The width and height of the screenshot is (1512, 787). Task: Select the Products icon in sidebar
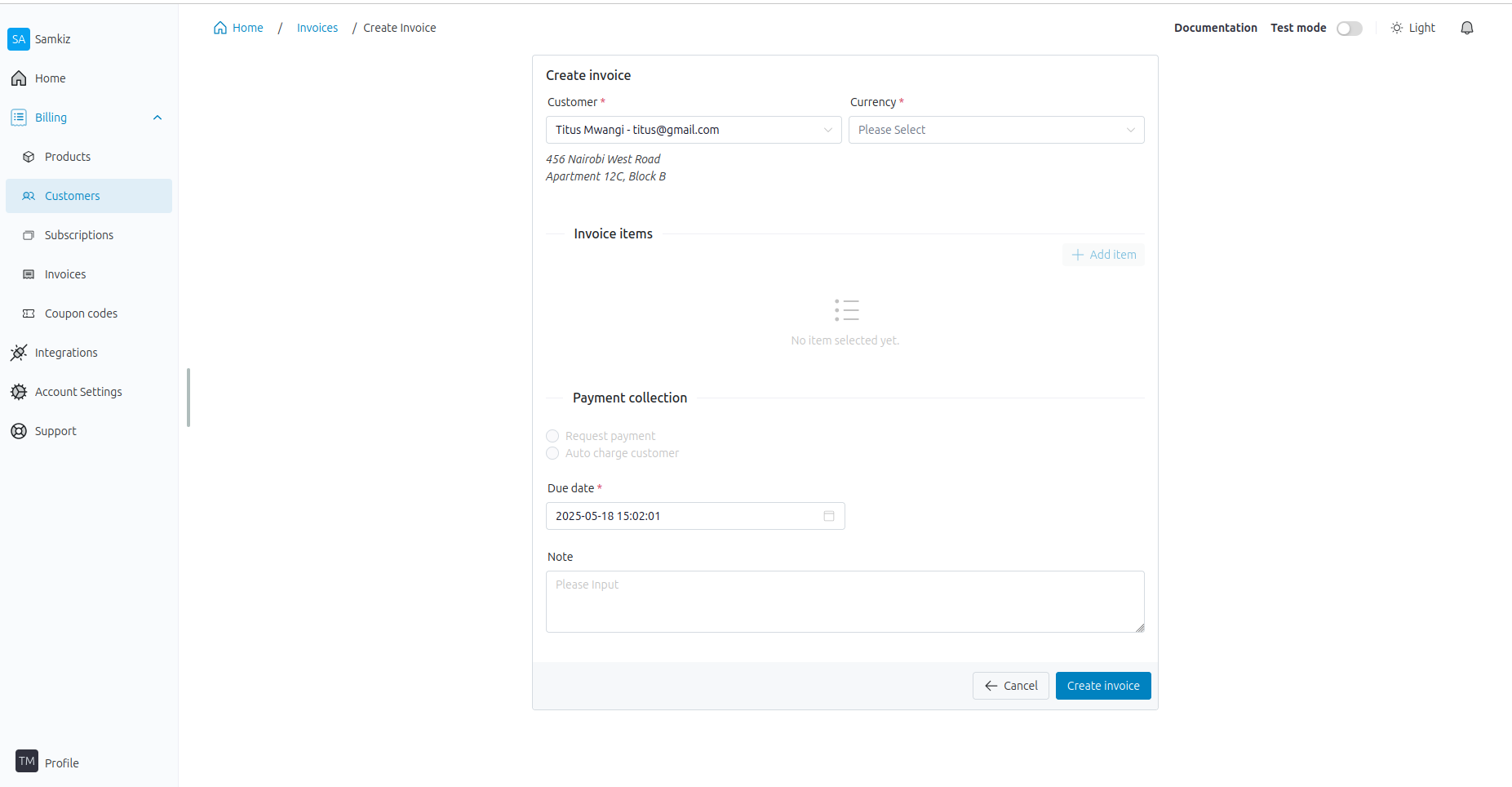coord(28,157)
